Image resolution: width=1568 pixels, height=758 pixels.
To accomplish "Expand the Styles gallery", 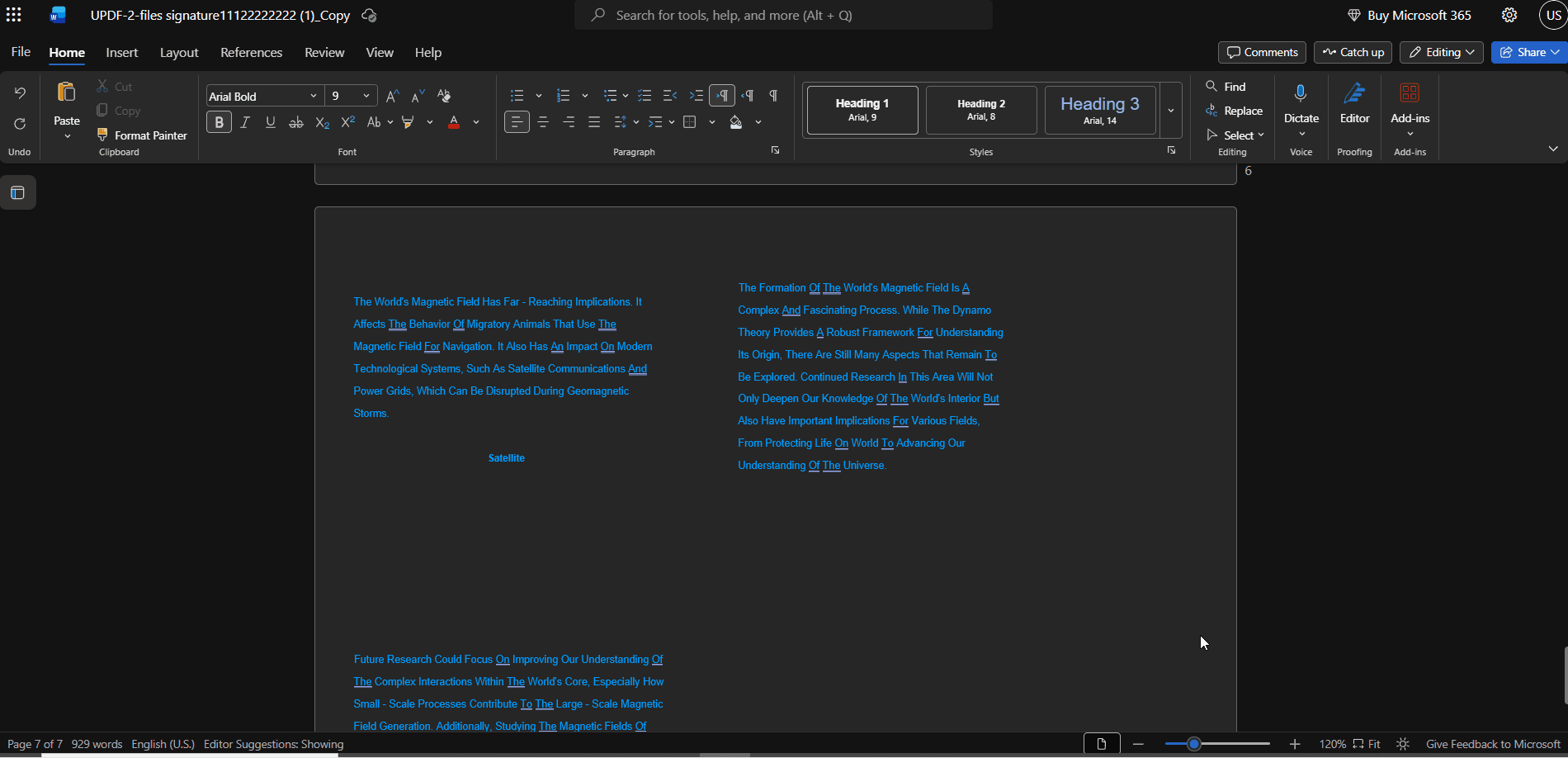I will (x=1170, y=110).
